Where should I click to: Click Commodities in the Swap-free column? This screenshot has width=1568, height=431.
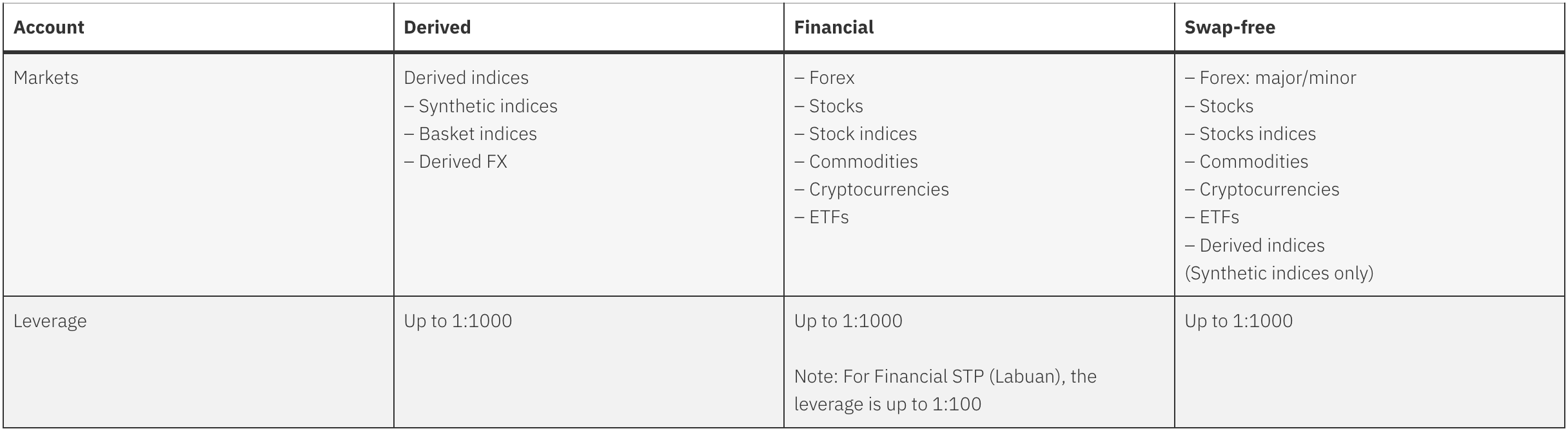point(1253,161)
